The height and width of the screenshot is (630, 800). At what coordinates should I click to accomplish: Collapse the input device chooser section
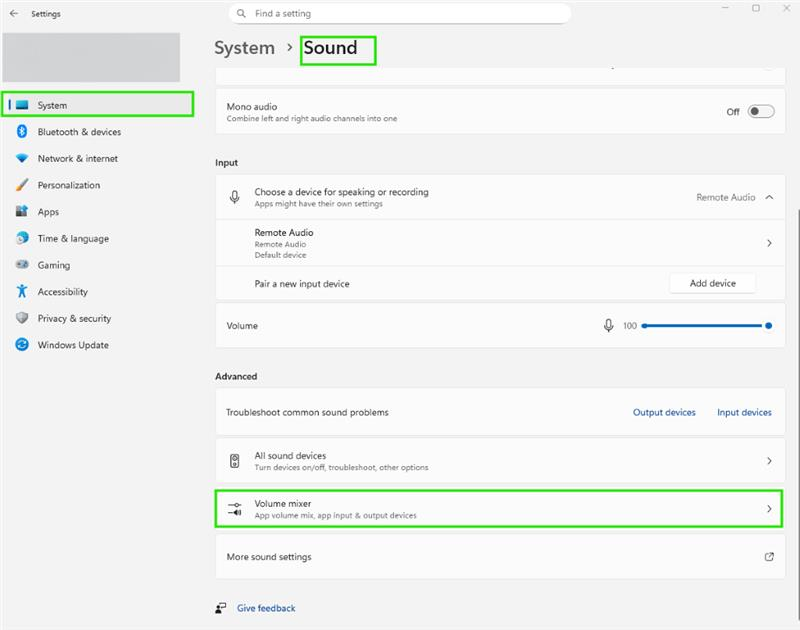[769, 198]
